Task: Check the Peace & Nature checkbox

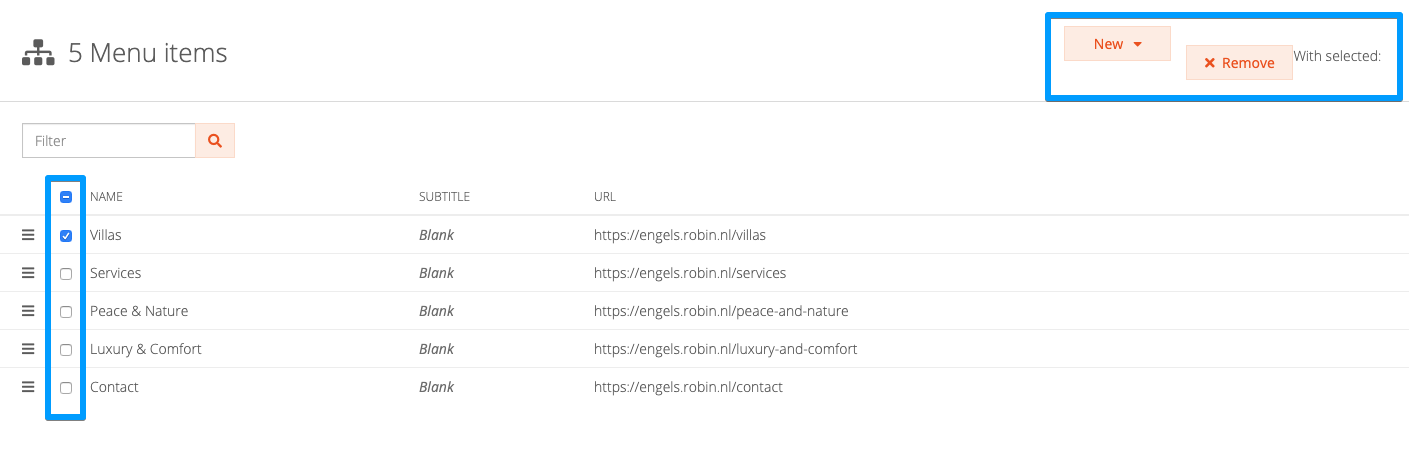Action: tap(66, 312)
